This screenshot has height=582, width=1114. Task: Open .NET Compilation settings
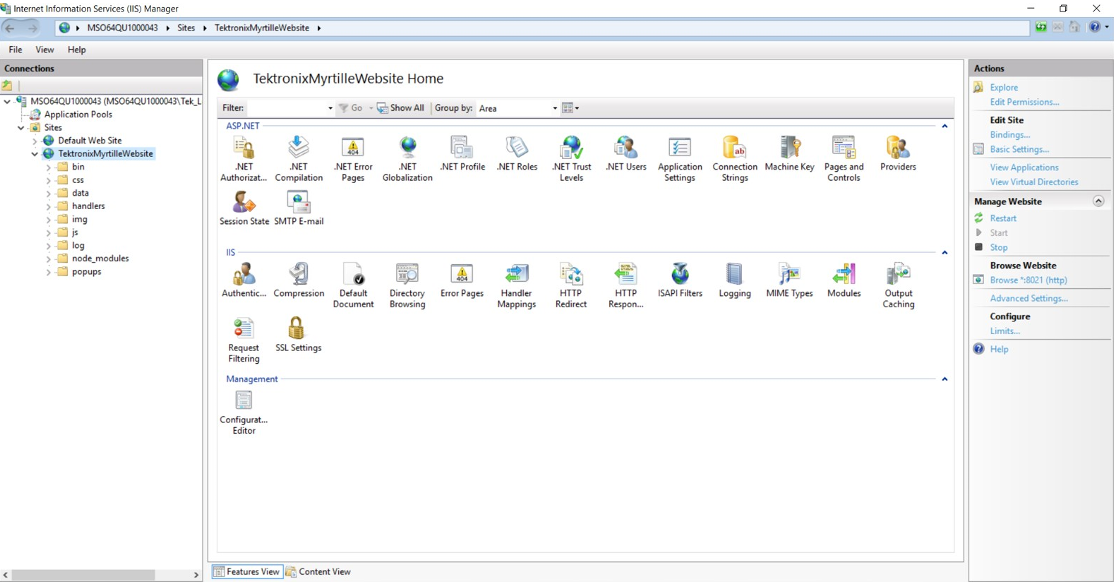click(x=298, y=150)
